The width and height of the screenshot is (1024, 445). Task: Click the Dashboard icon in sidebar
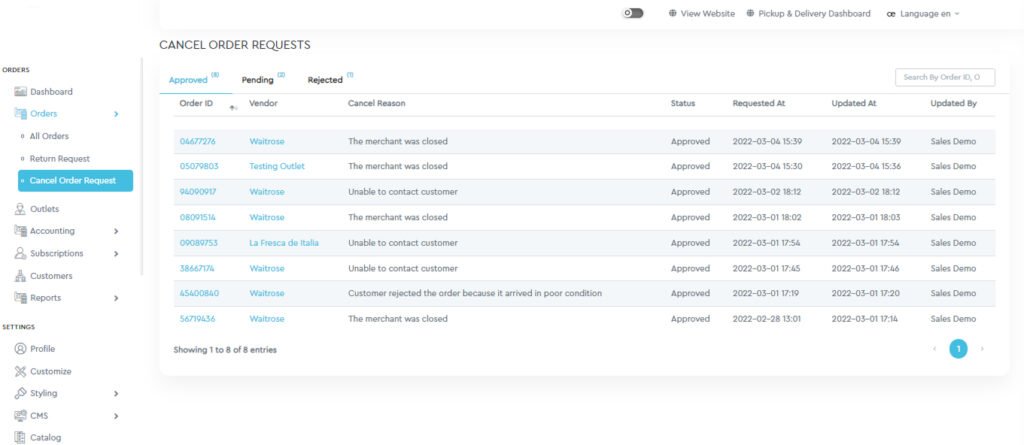point(21,92)
